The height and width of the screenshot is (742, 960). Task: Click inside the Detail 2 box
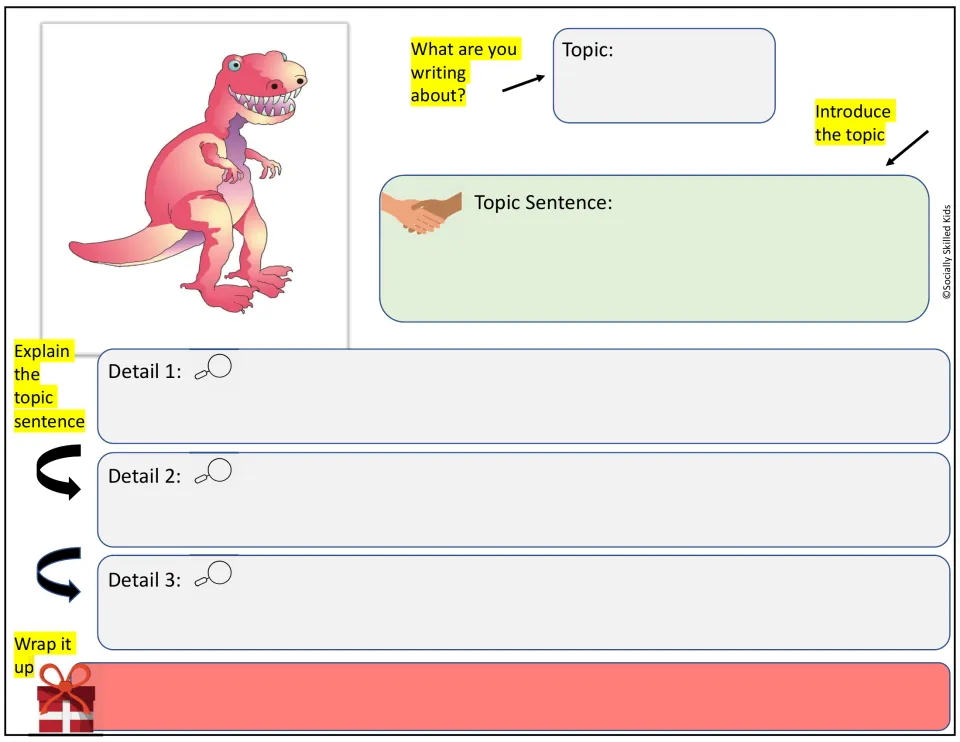click(x=523, y=500)
